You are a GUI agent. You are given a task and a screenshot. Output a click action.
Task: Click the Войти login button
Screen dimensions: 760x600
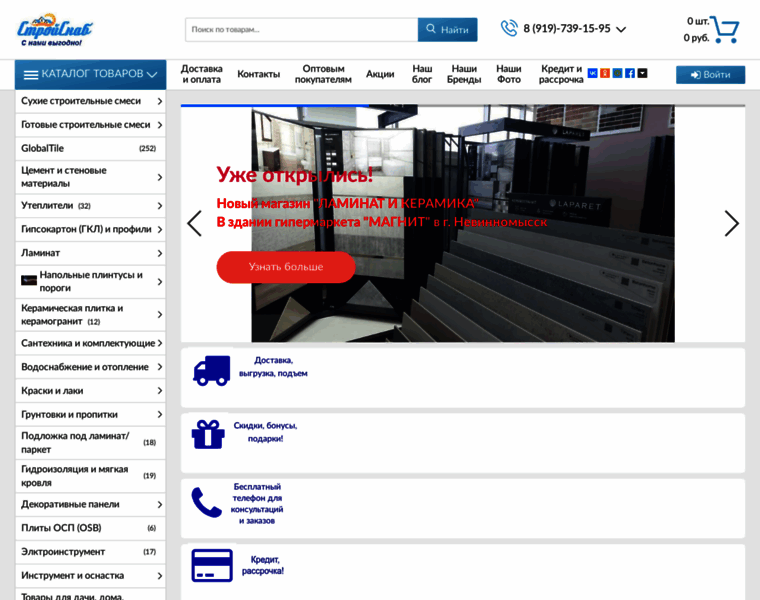710,74
